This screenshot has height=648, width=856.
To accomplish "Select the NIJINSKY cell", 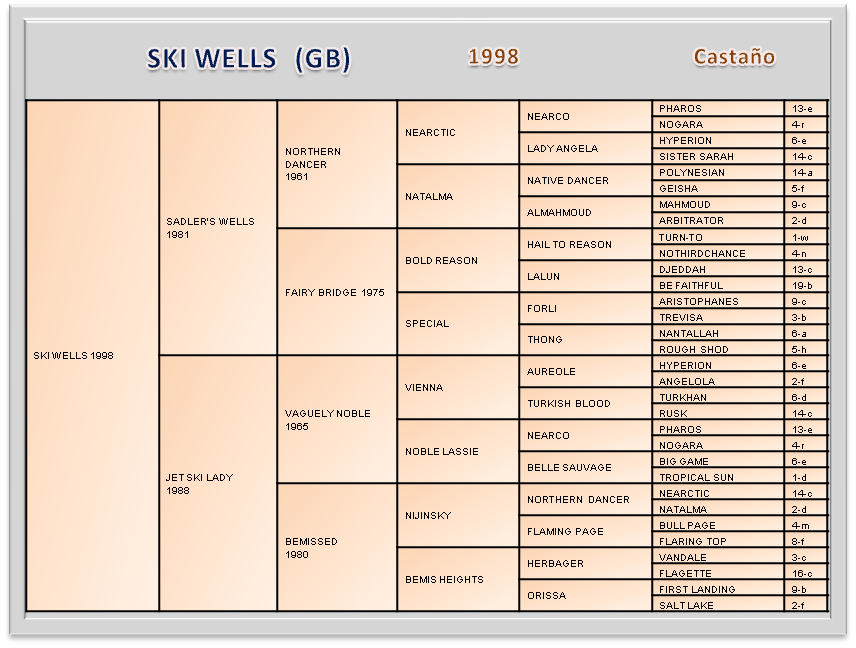I will pos(428,515).
